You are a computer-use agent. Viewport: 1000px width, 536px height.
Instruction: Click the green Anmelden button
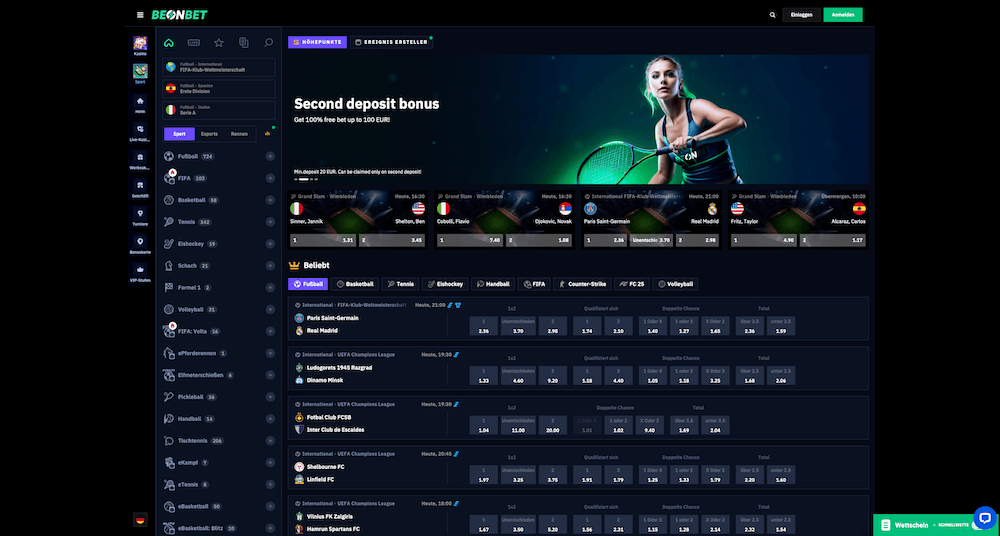point(842,15)
